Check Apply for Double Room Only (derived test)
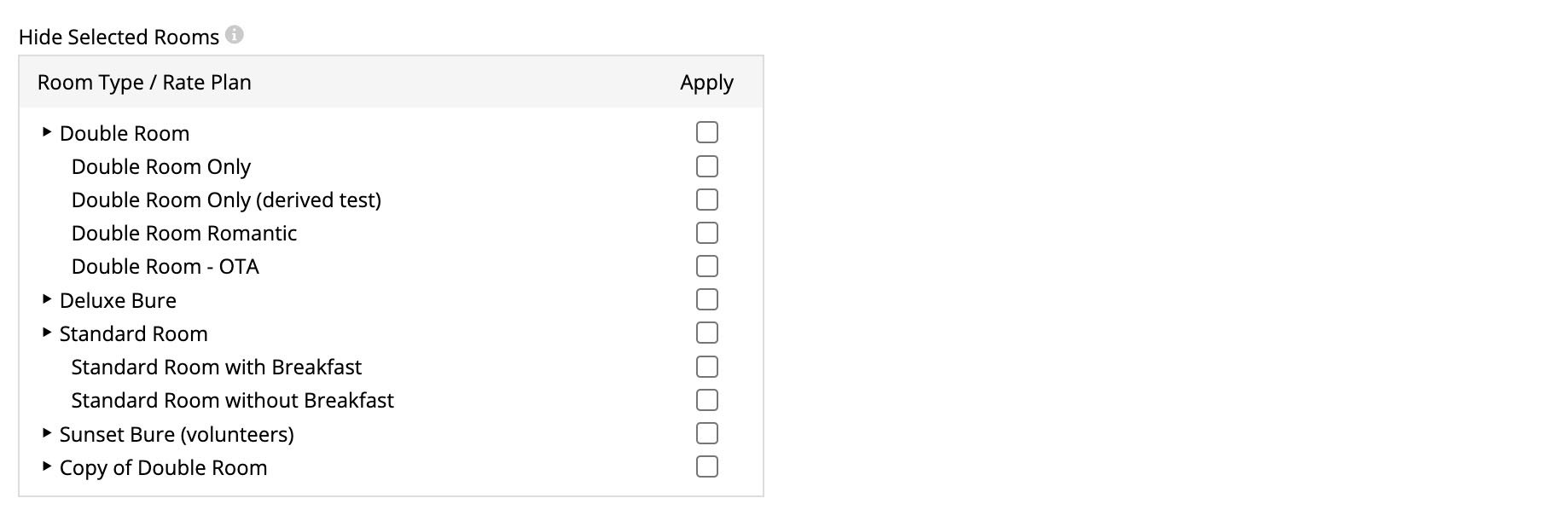This screenshot has height=527, width=1568. pyautogui.click(x=706, y=200)
